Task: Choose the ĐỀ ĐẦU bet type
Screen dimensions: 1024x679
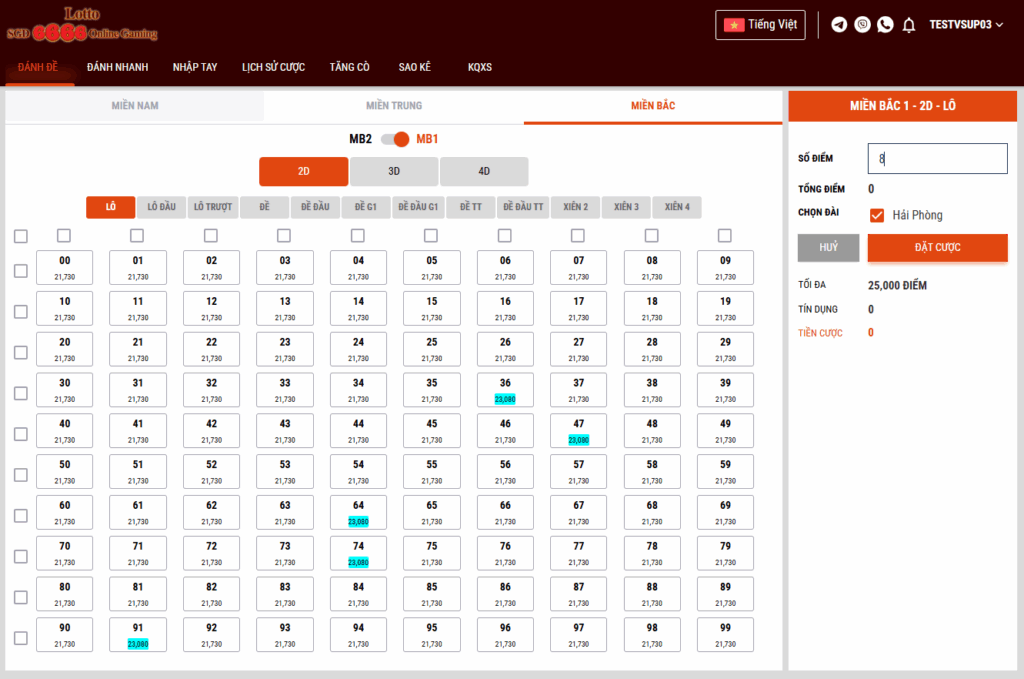Action: [315, 207]
